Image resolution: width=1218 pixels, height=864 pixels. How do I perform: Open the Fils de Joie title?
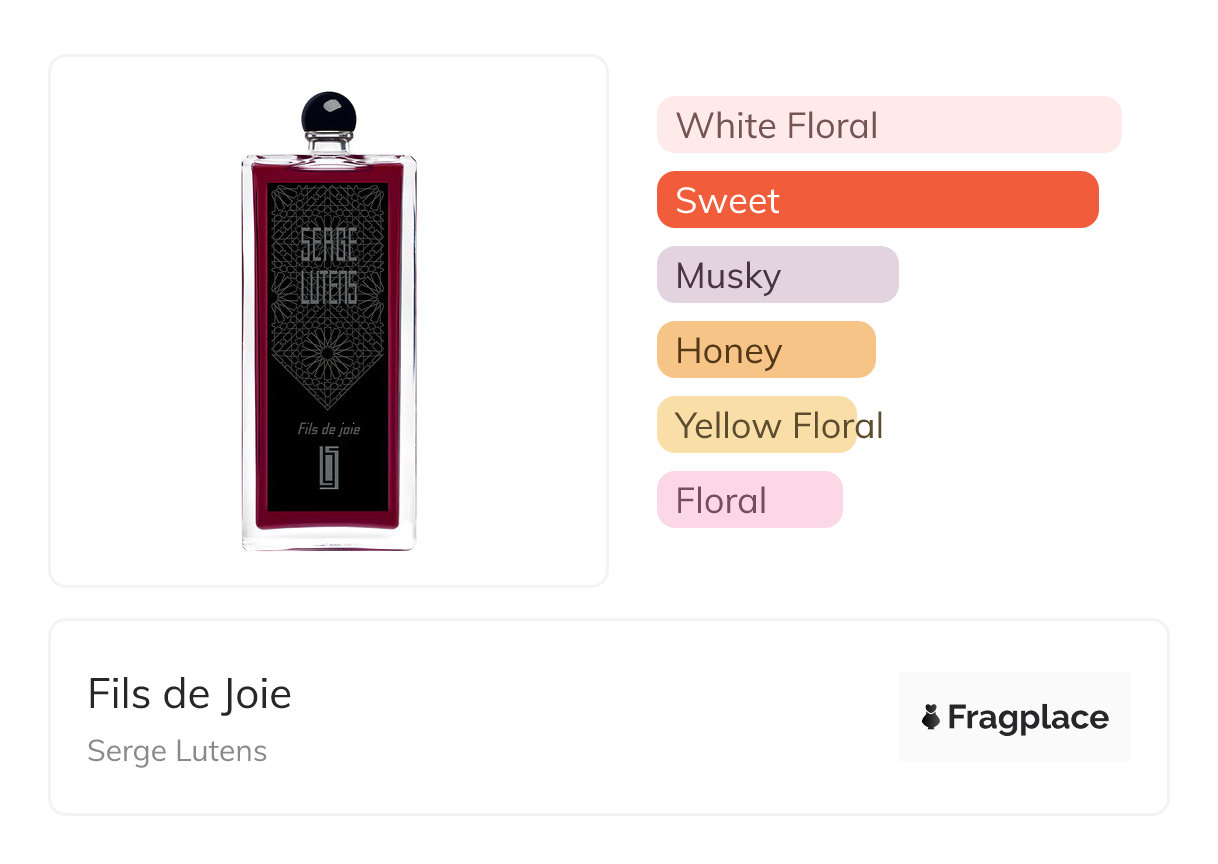point(189,694)
